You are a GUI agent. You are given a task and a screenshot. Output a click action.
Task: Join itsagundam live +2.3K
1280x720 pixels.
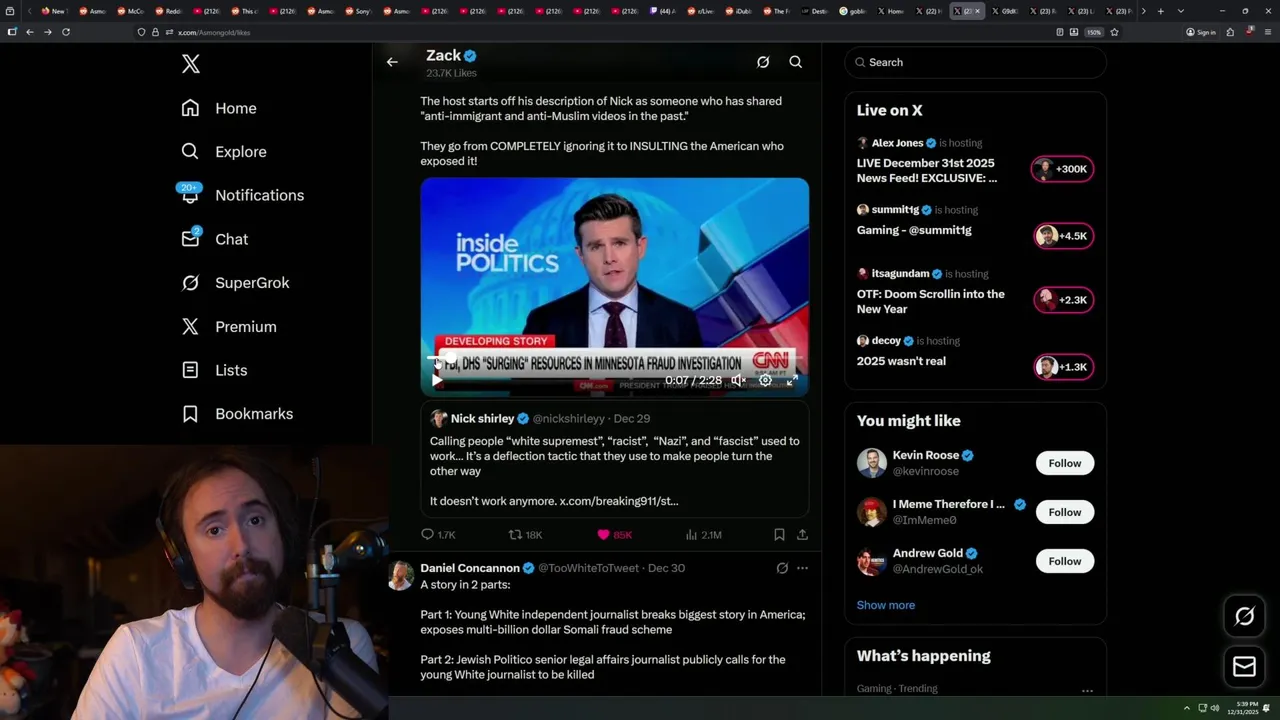pyautogui.click(x=1062, y=300)
